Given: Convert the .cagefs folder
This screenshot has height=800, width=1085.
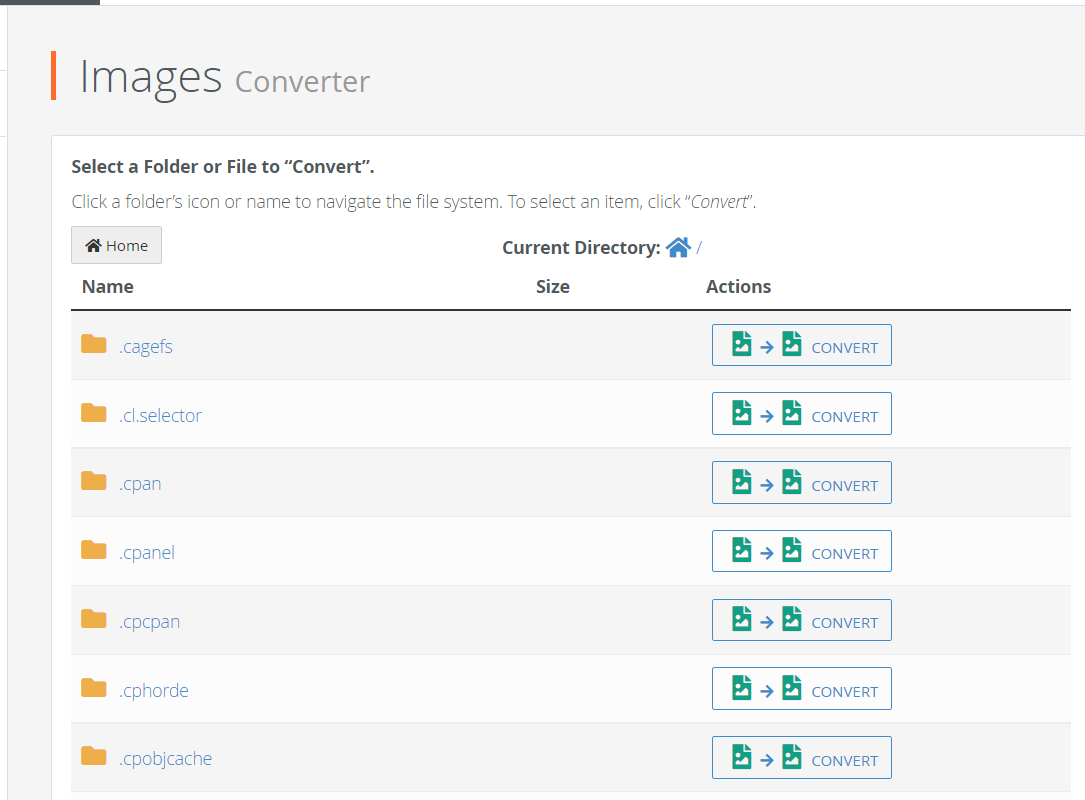Looking at the screenshot, I should (801, 345).
